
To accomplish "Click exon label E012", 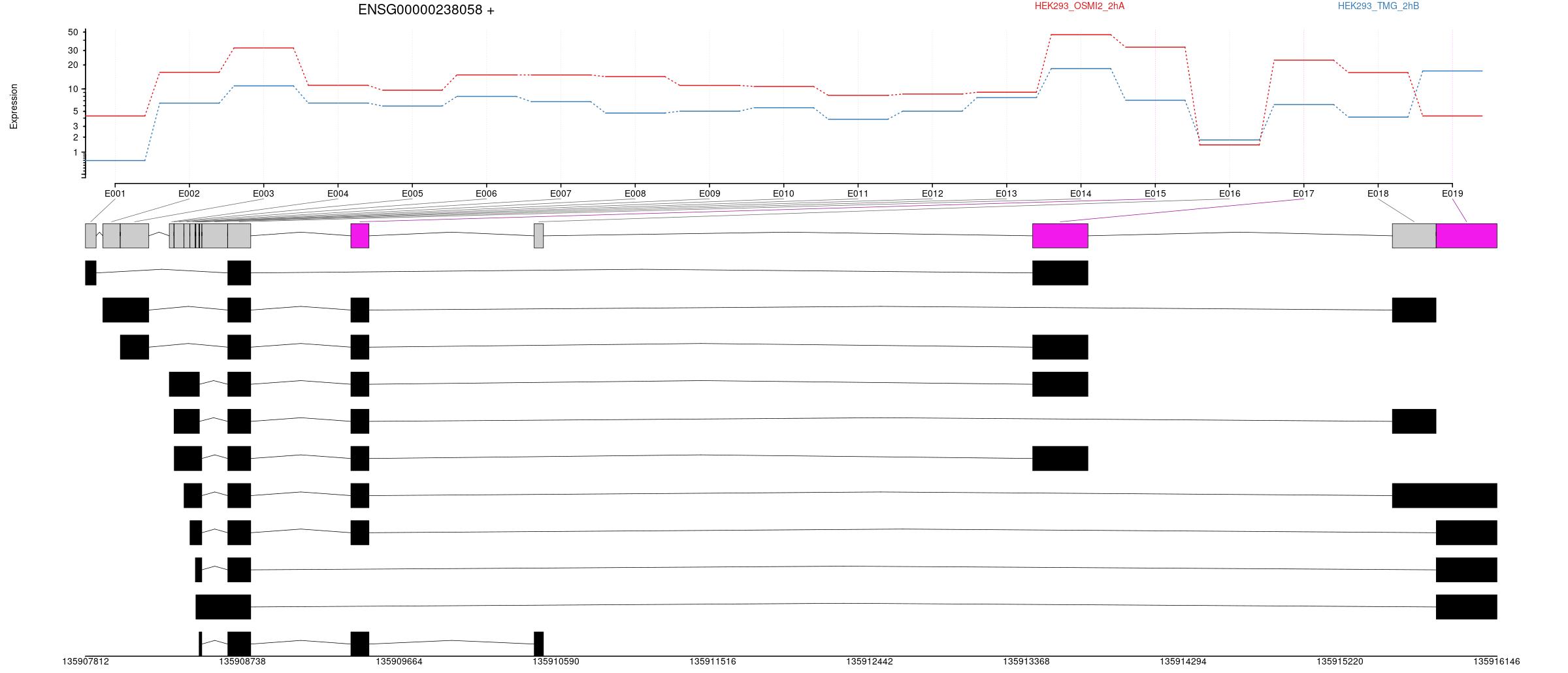I will tap(932, 193).
